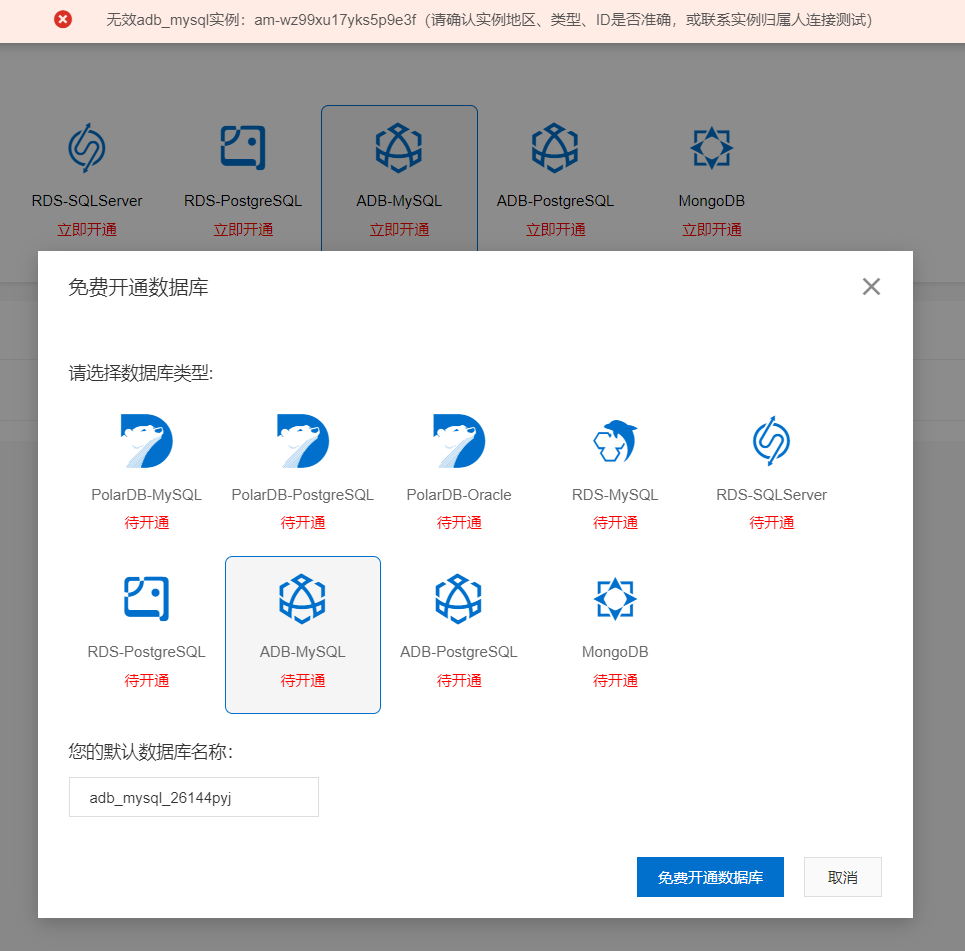Click 待开通 under dialog RDS-SQLServer
This screenshot has width=965, height=951.
772,523
